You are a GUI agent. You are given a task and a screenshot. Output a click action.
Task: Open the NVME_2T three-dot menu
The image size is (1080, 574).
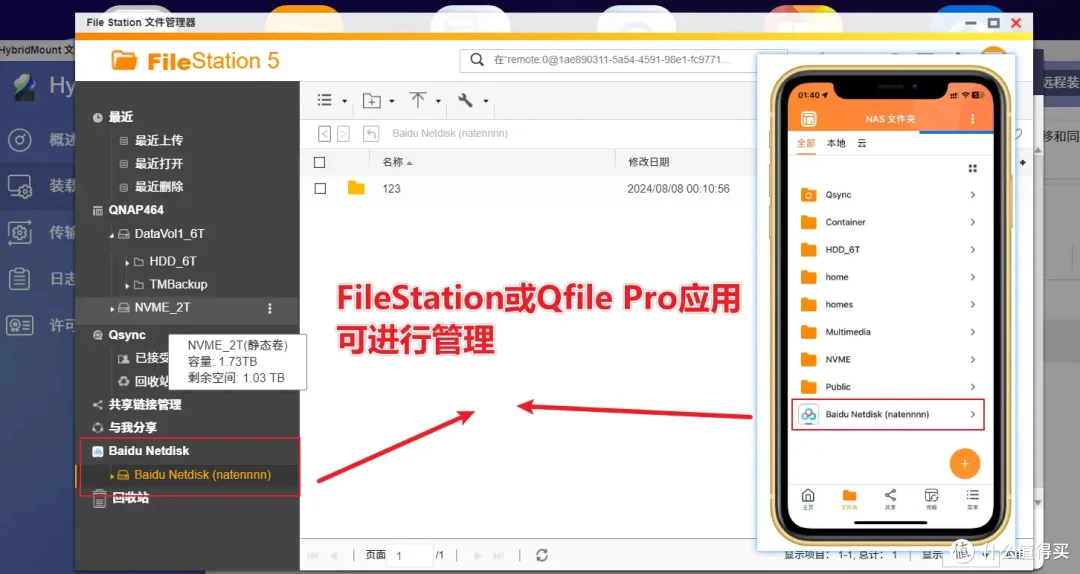pos(270,309)
